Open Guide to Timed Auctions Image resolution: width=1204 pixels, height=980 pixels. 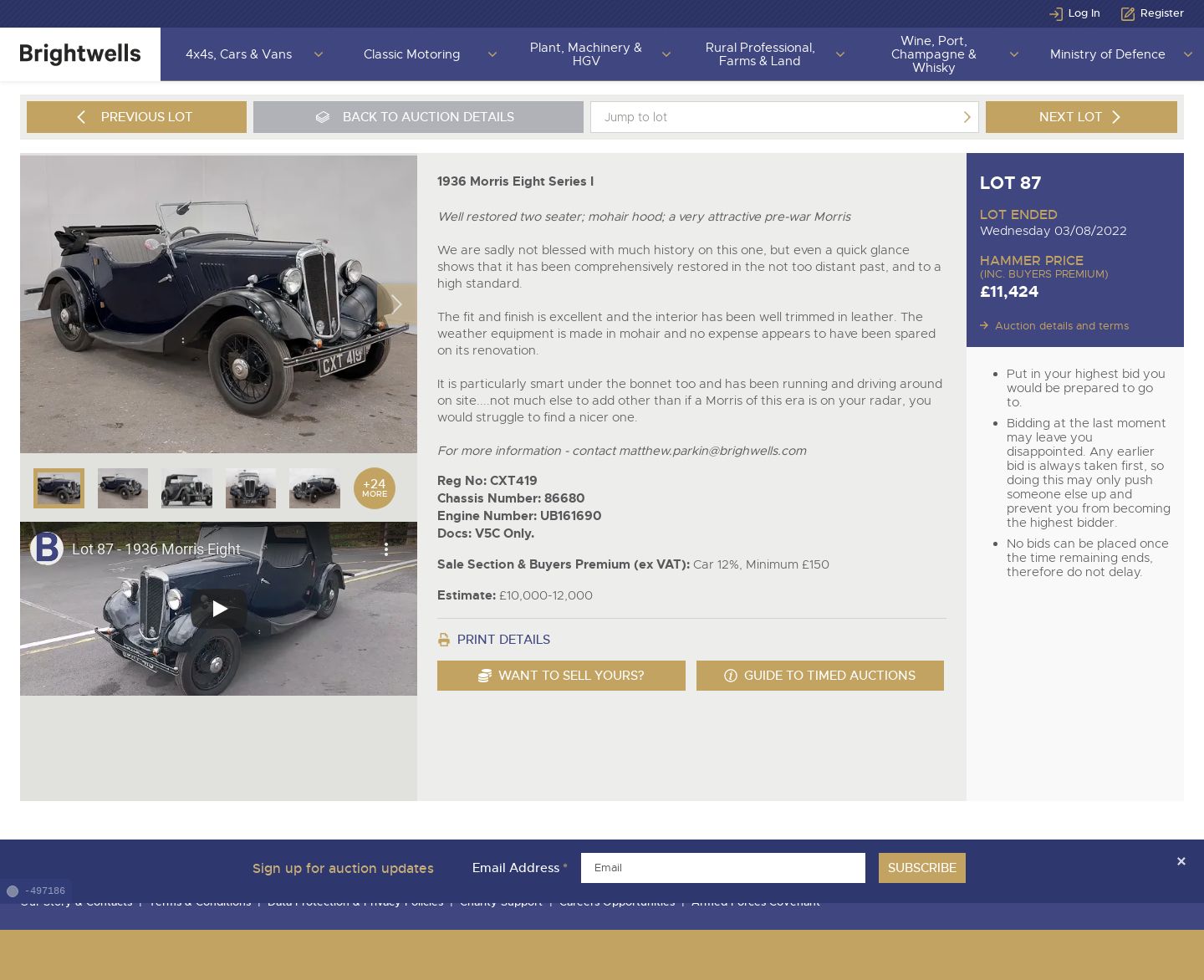coord(820,676)
